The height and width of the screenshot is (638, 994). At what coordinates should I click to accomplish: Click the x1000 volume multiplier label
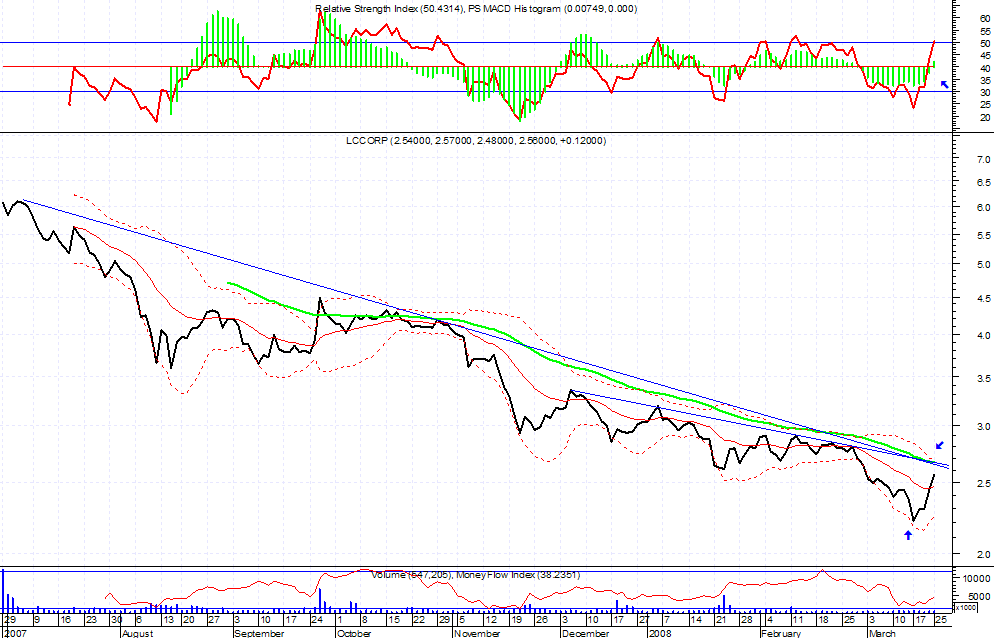[x=966, y=607]
